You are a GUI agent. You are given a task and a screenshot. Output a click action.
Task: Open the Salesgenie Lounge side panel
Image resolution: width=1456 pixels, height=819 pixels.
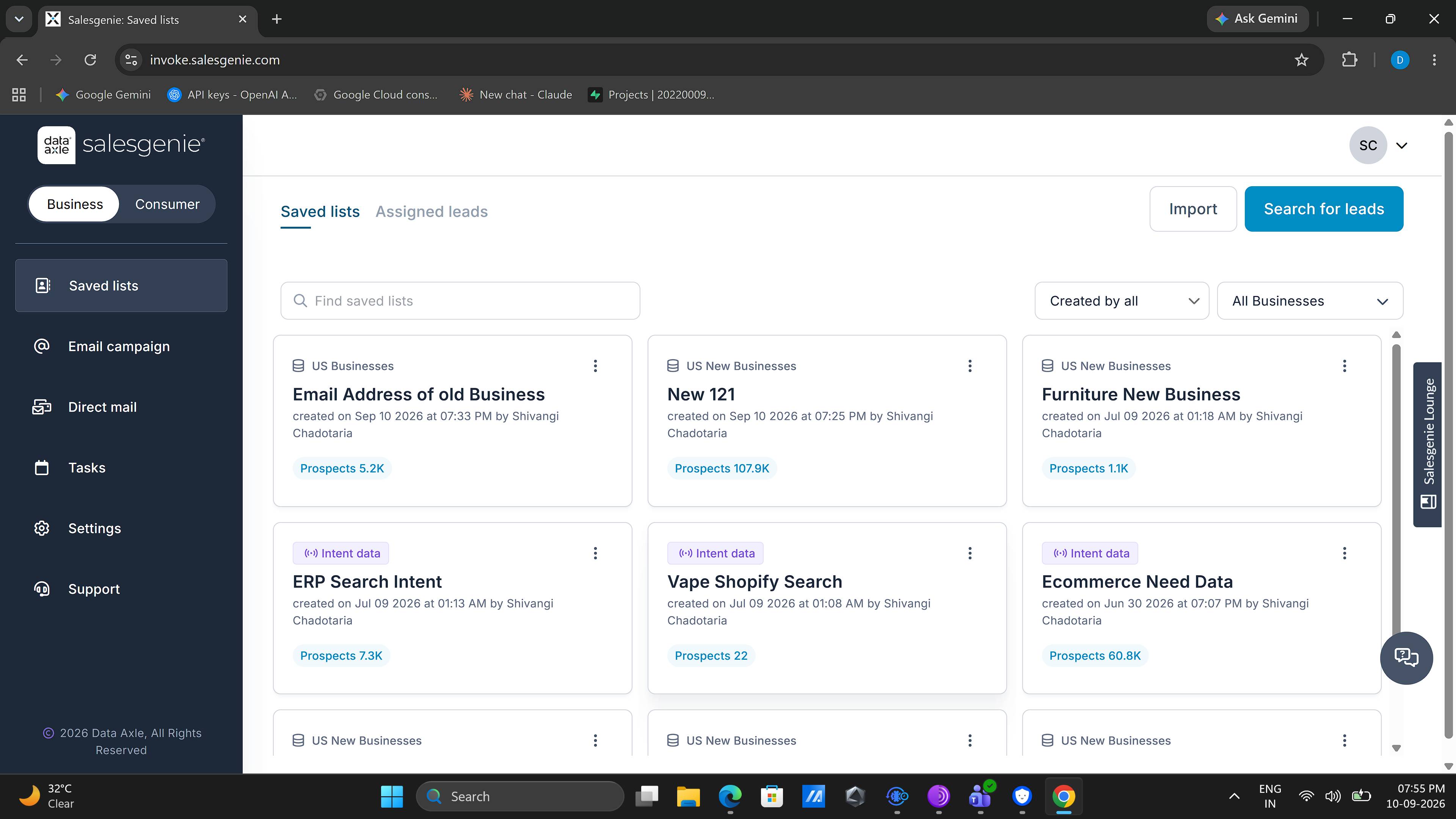(1428, 444)
